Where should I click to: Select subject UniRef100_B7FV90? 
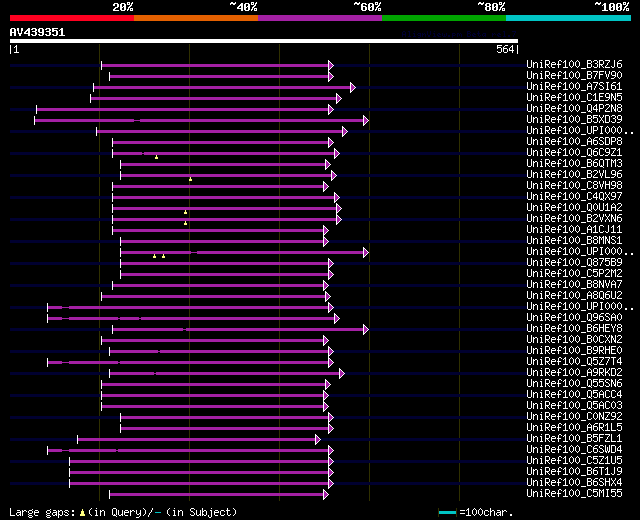[x=574, y=76]
